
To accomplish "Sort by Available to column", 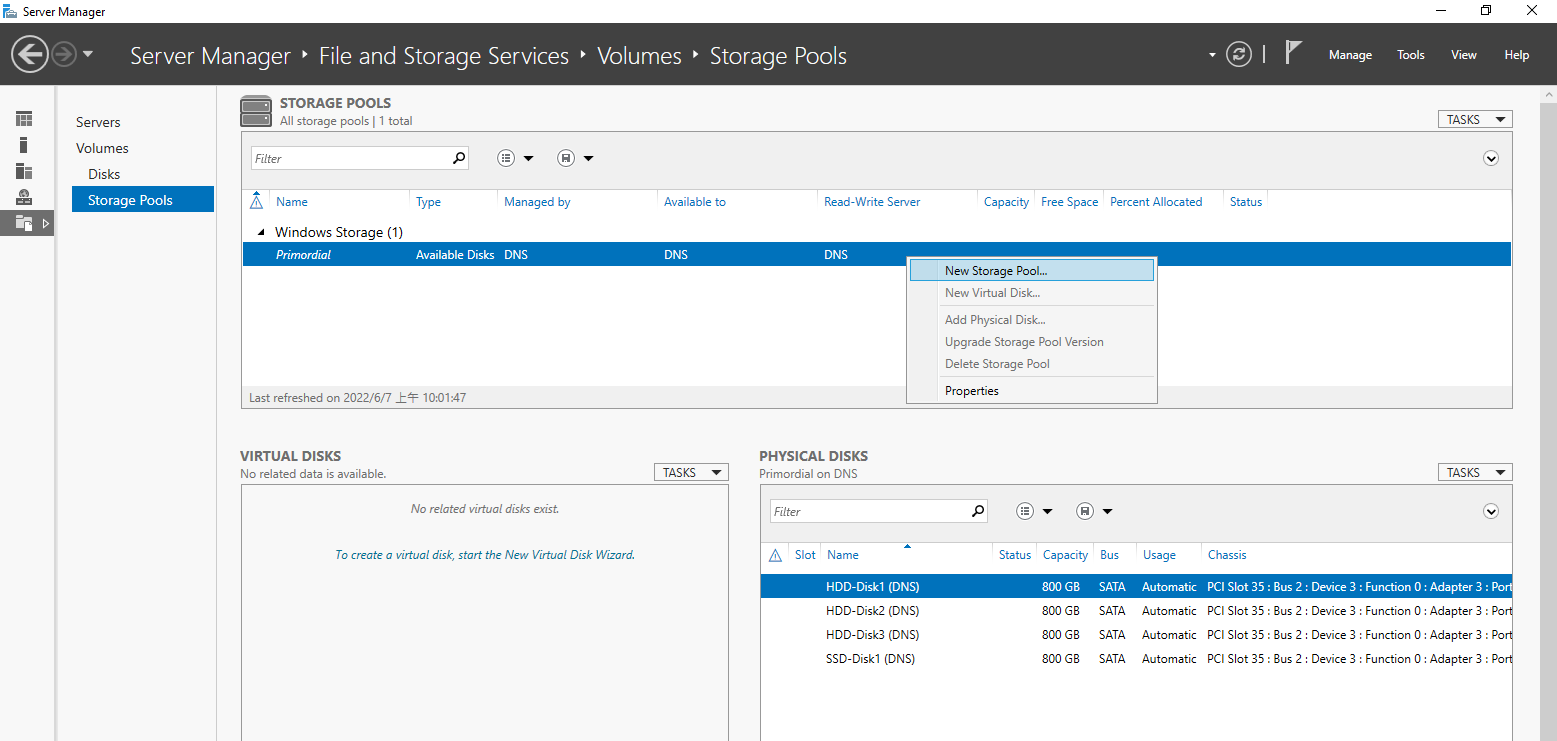I will click(695, 202).
